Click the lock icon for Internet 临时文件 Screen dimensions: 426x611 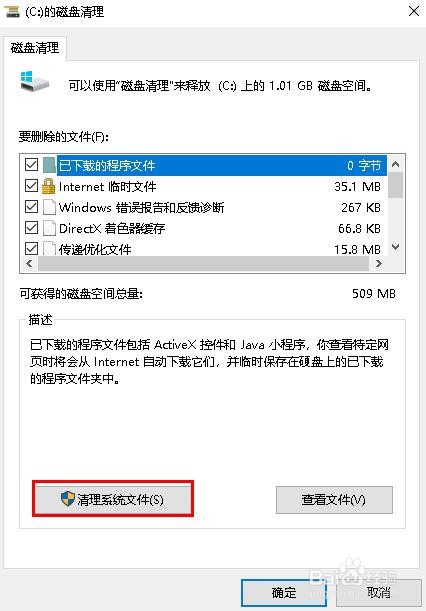(49, 186)
